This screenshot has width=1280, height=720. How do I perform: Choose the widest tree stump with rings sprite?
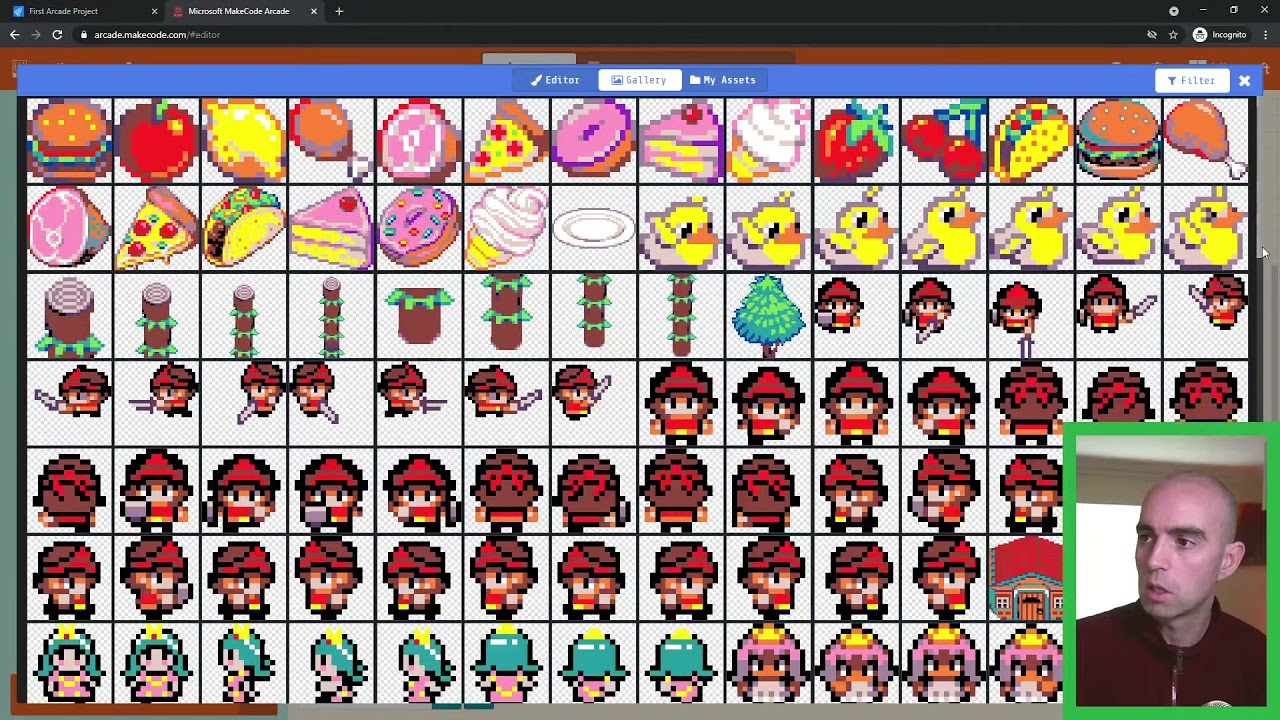70,315
